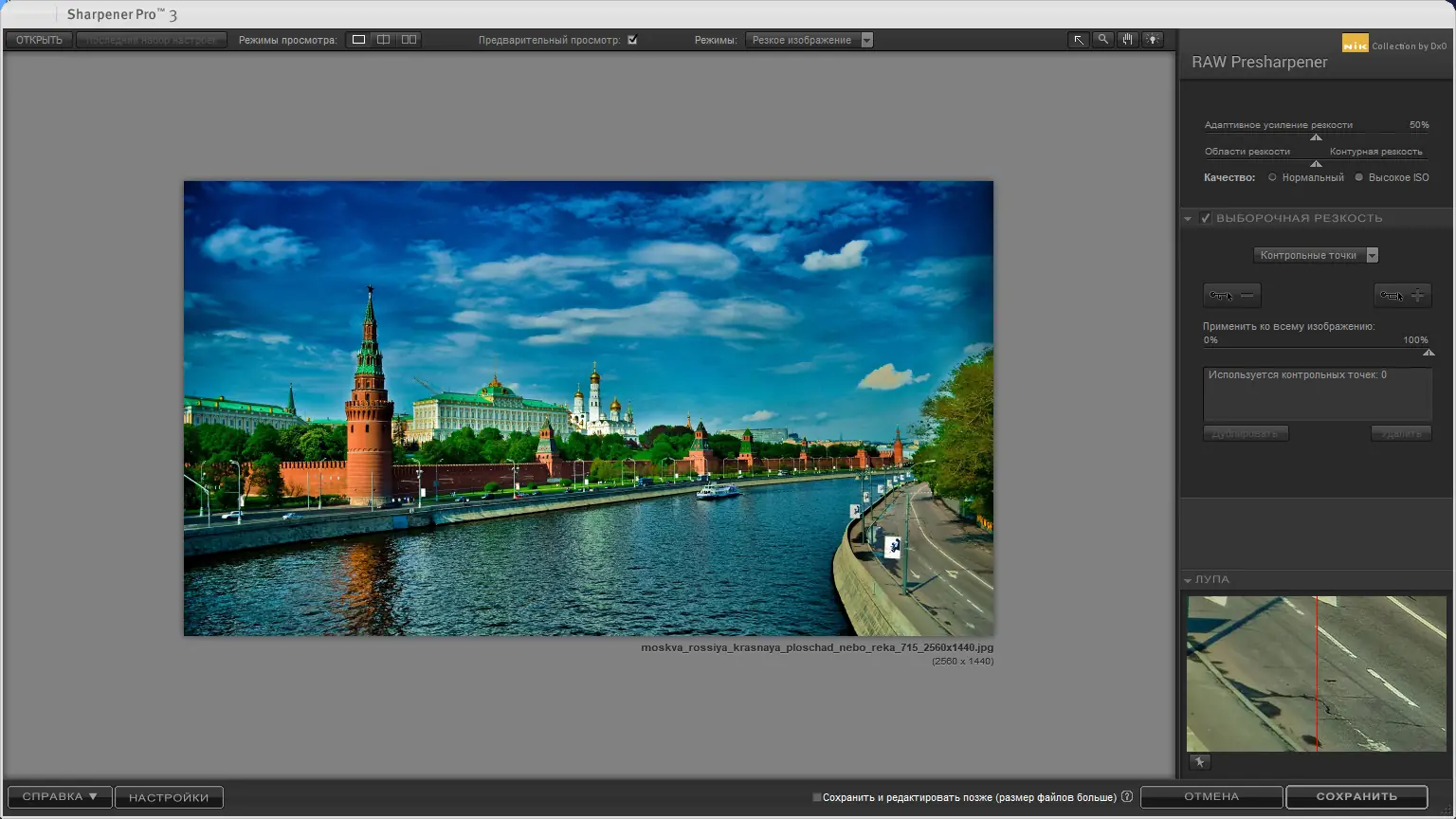Switch to single image view mode
The image size is (1456, 819).
pos(358,40)
